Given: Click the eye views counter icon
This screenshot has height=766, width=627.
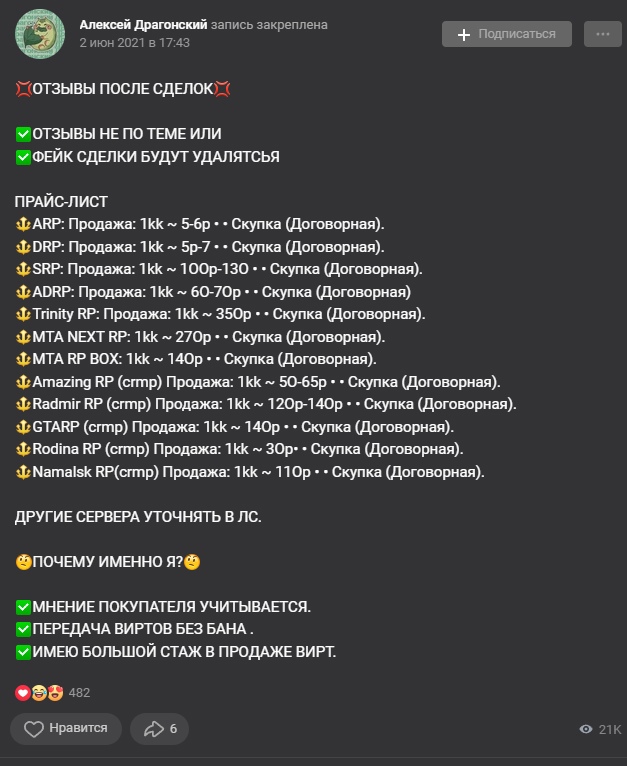Looking at the screenshot, I should [586, 730].
